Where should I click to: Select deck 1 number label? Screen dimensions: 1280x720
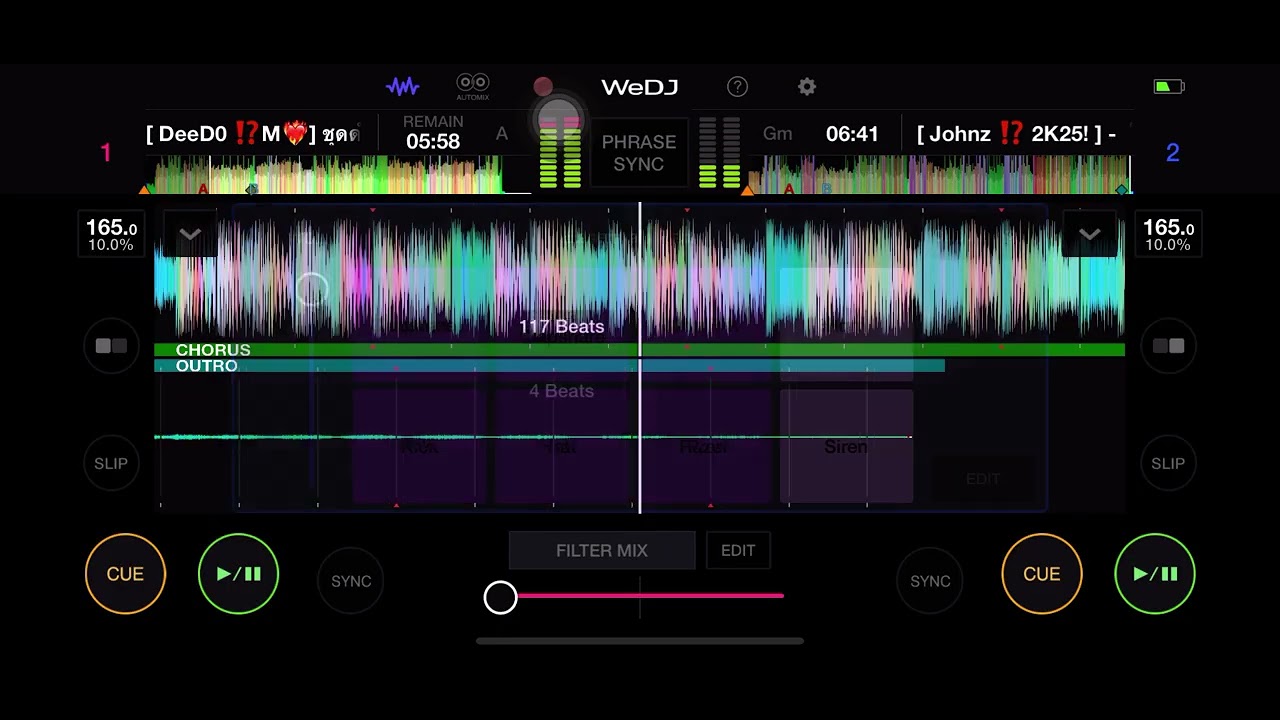coord(106,153)
